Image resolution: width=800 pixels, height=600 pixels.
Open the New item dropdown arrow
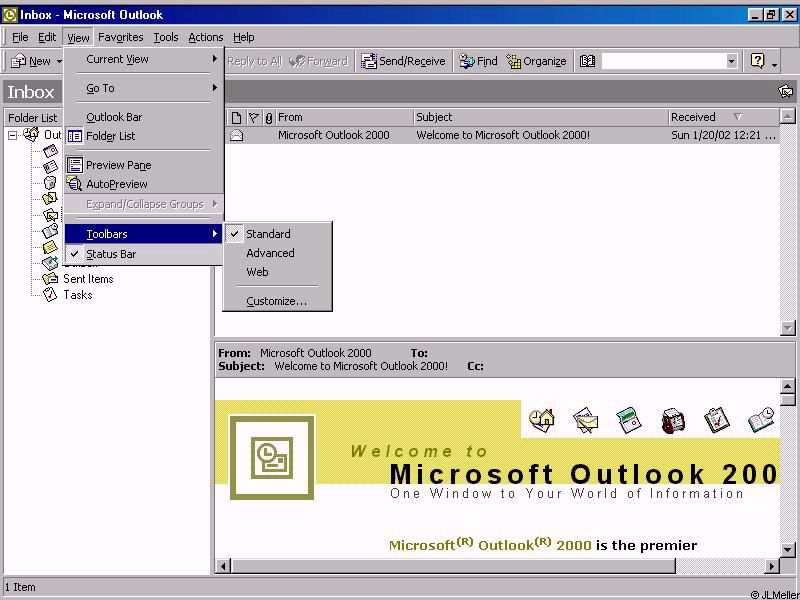[59, 61]
